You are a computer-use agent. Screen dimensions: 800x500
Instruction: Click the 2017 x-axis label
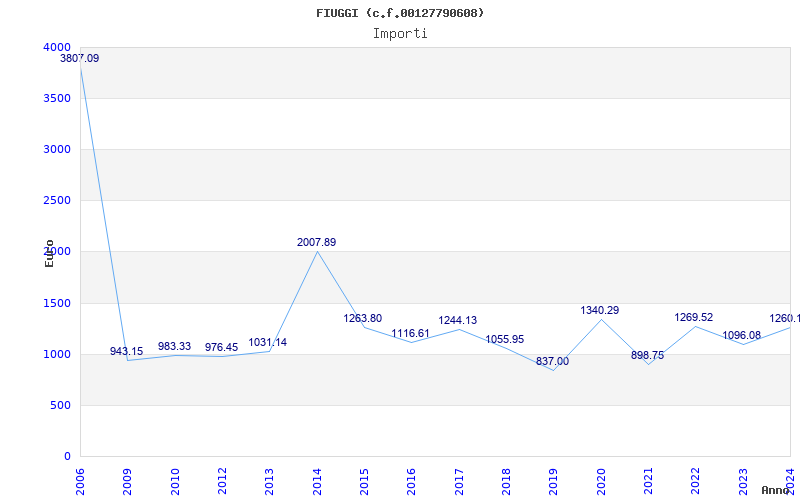click(459, 481)
